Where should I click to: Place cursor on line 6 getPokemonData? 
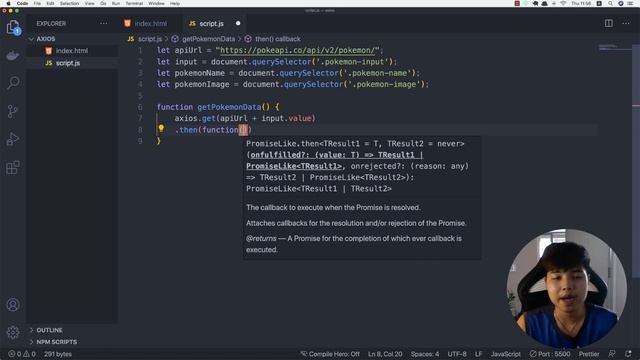[x=229, y=107]
